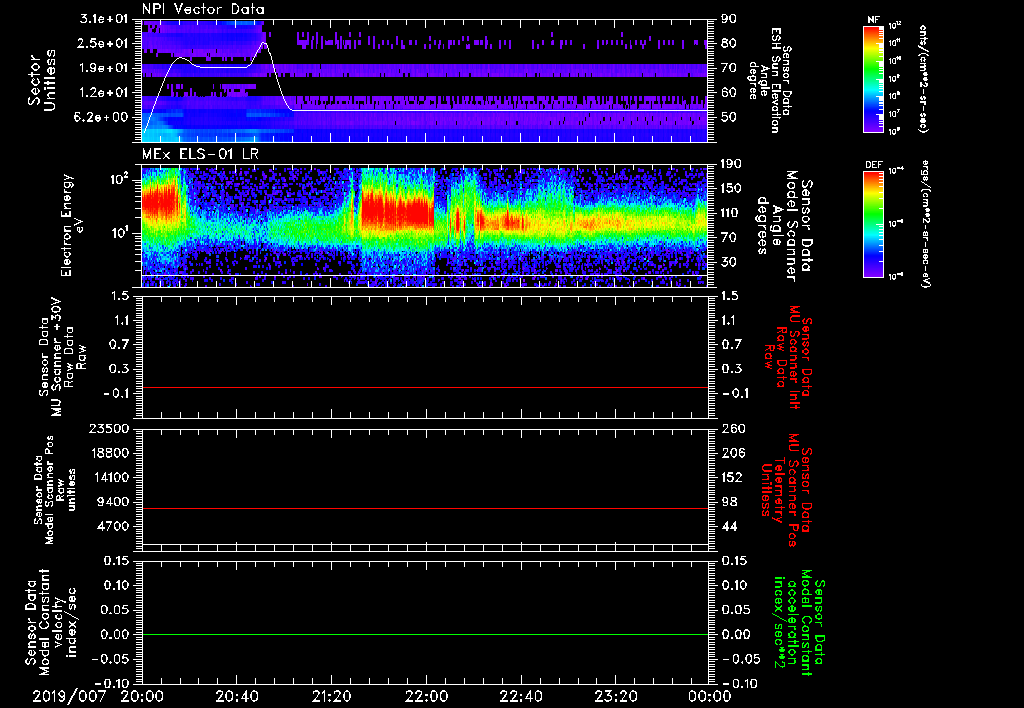Click the 'ESH Sun Elevation Angle degree' label
Image resolution: width=1024 pixels, height=708 pixels.
pyautogui.click(x=771, y=80)
